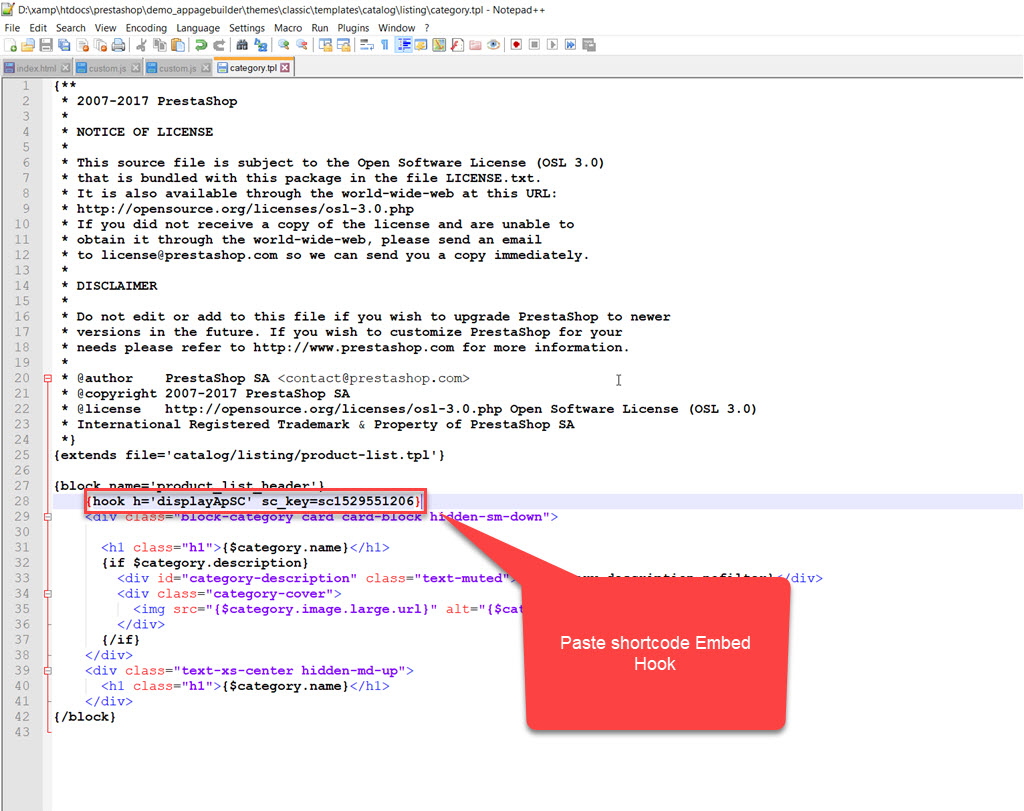Screen dimensions: 1024x811
Task: Toggle word wrap in toolbar
Action: [366, 45]
